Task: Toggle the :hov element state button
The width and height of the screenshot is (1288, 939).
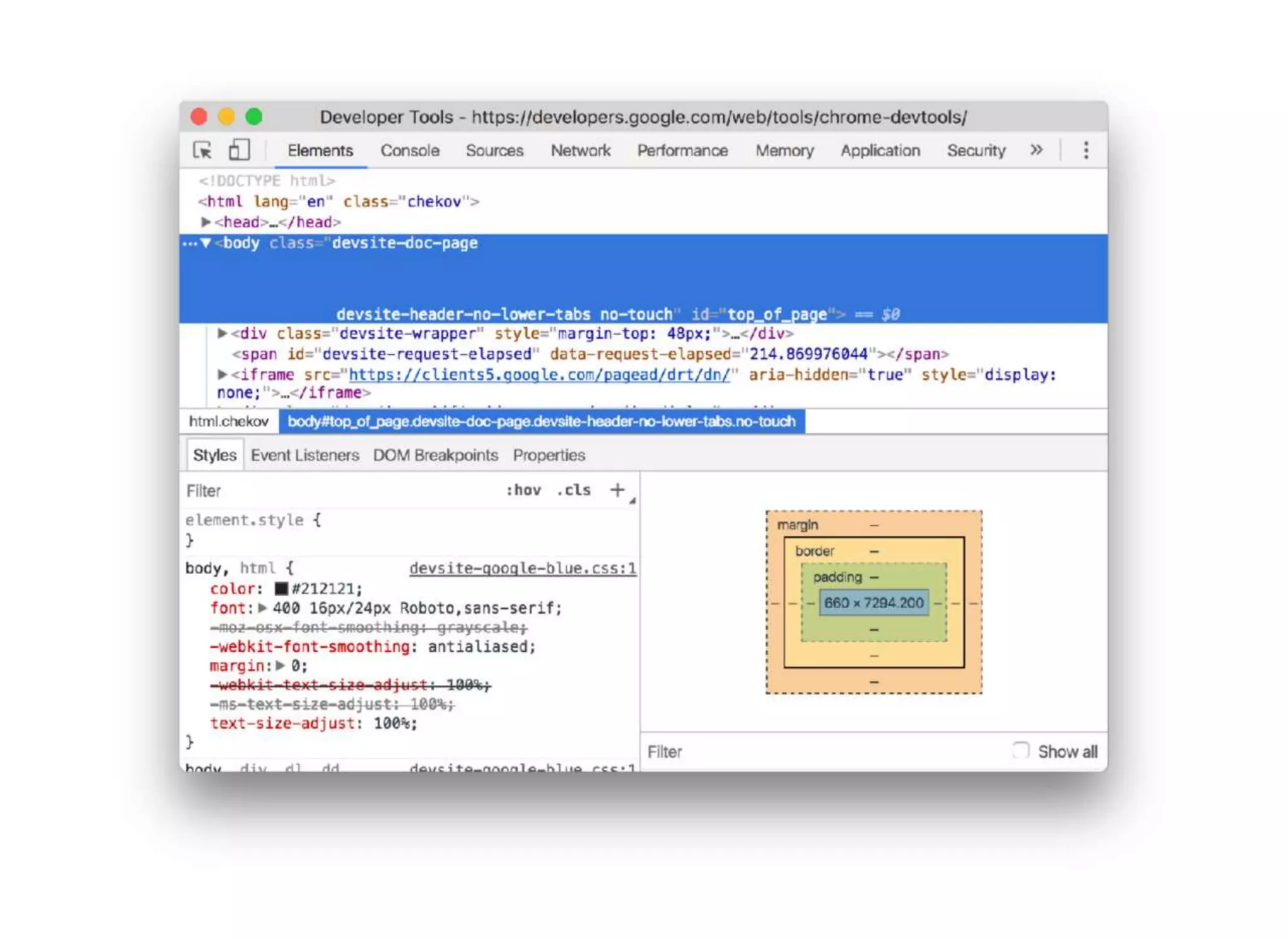Action: pyautogui.click(x=523, y=490)
